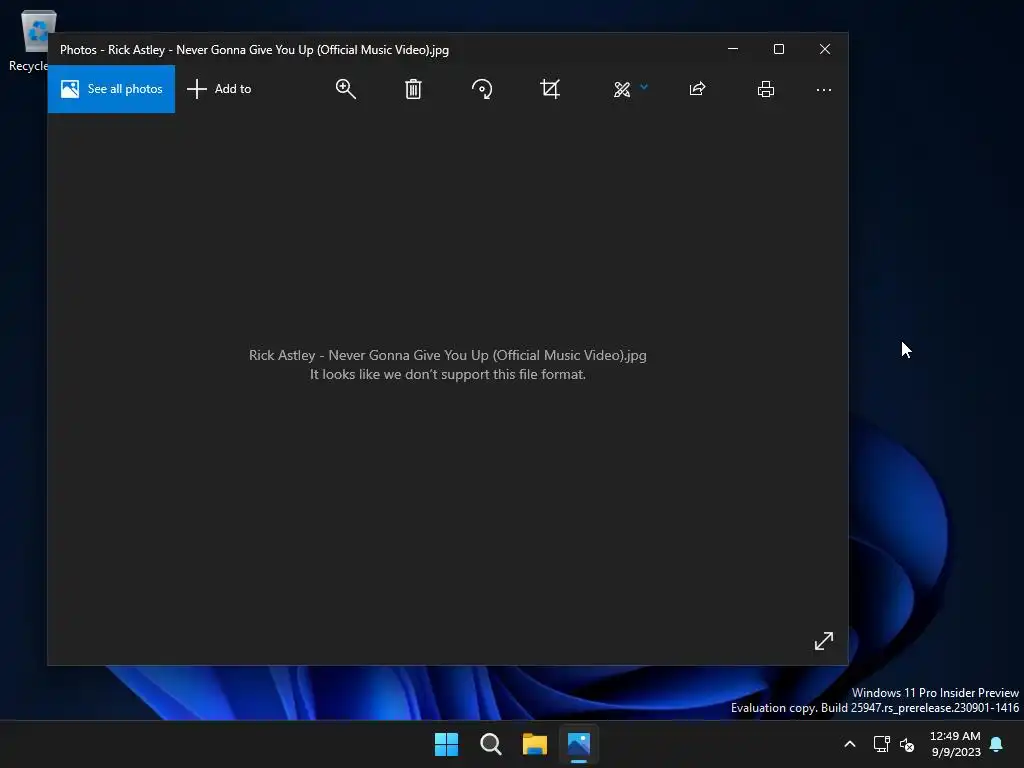Enter full screen with diagonal arrows icon
This screenshot has height=768, width=1024.
click(x=824, y=641)
